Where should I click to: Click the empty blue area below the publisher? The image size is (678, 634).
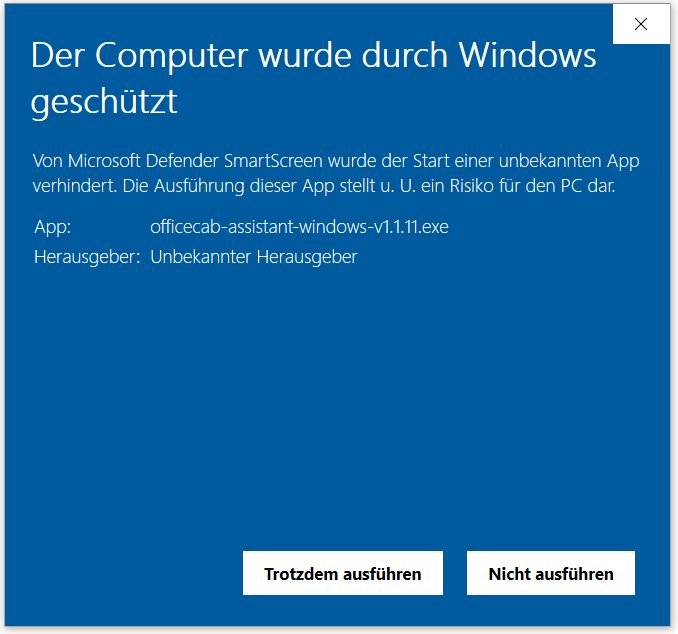(337, 402)
